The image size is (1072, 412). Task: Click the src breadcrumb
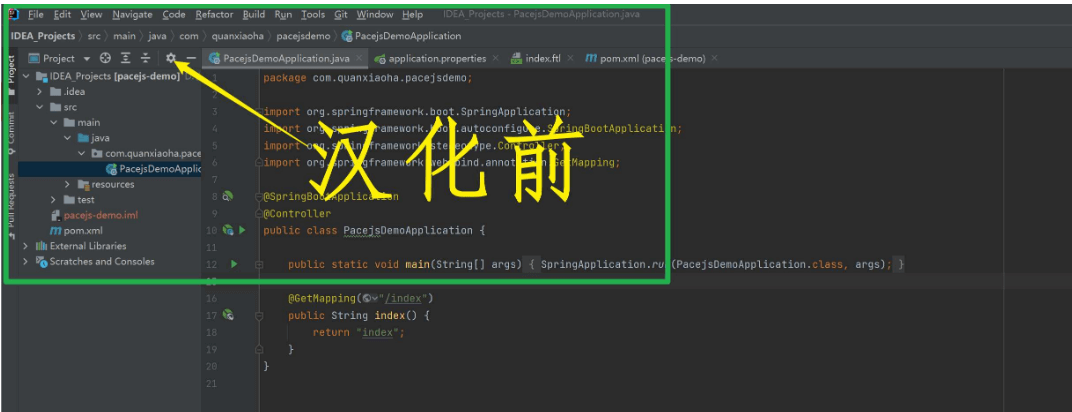[94, 36]
